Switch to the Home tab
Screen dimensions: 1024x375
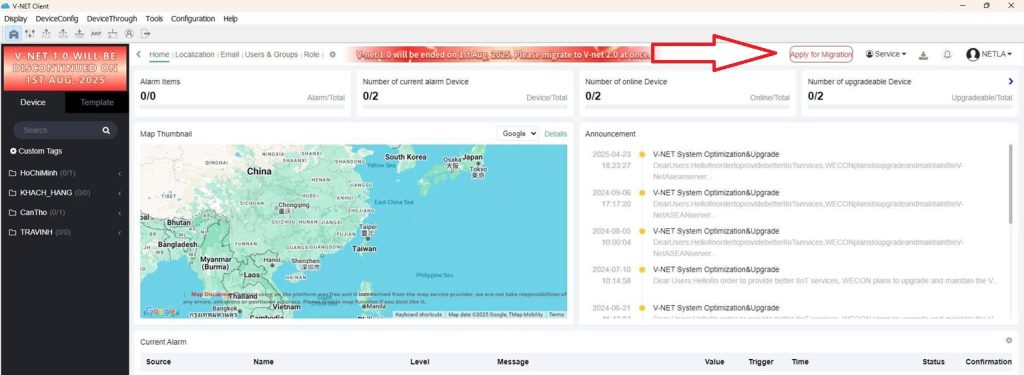159,55
